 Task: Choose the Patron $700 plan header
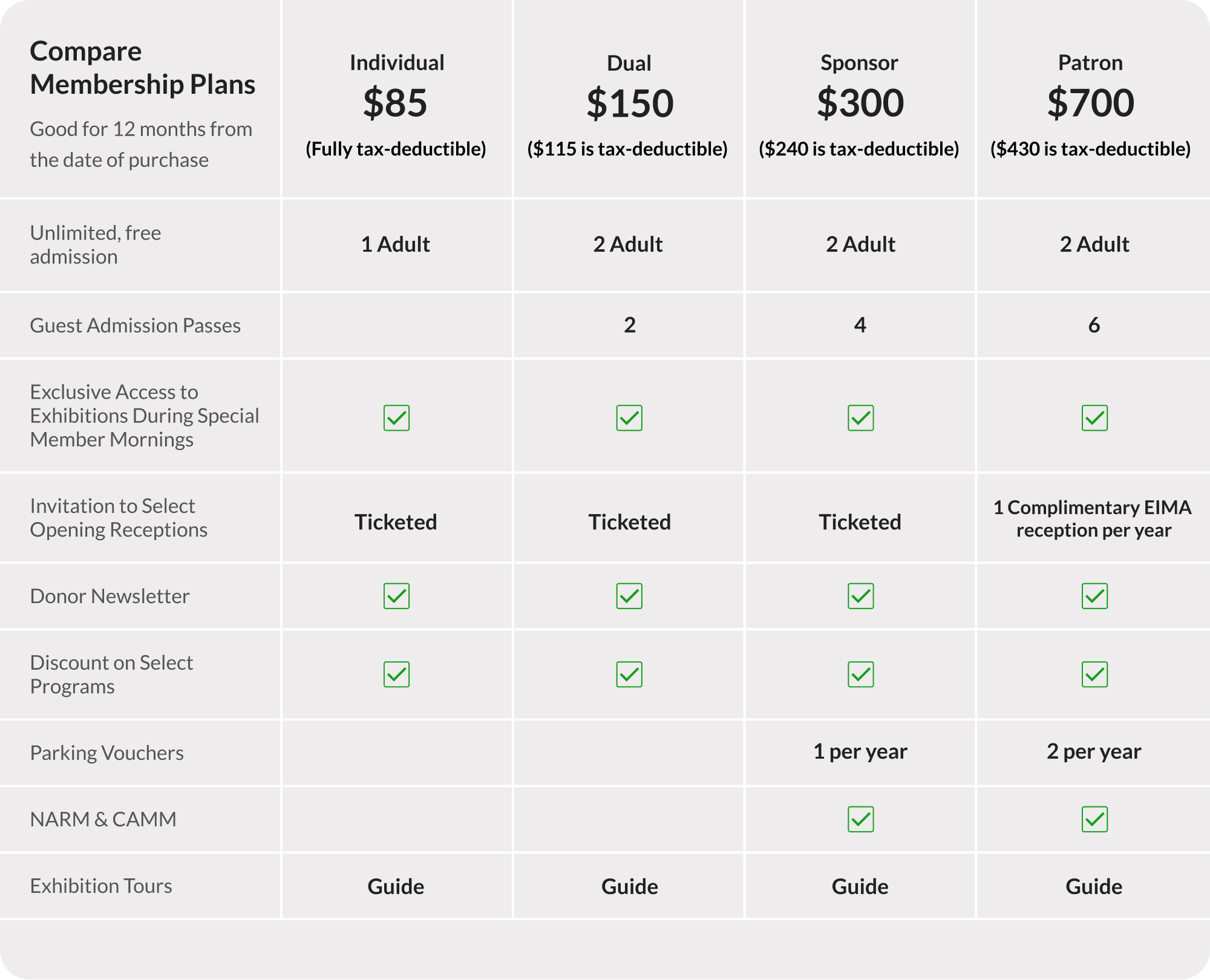(x=1091, y=103)
